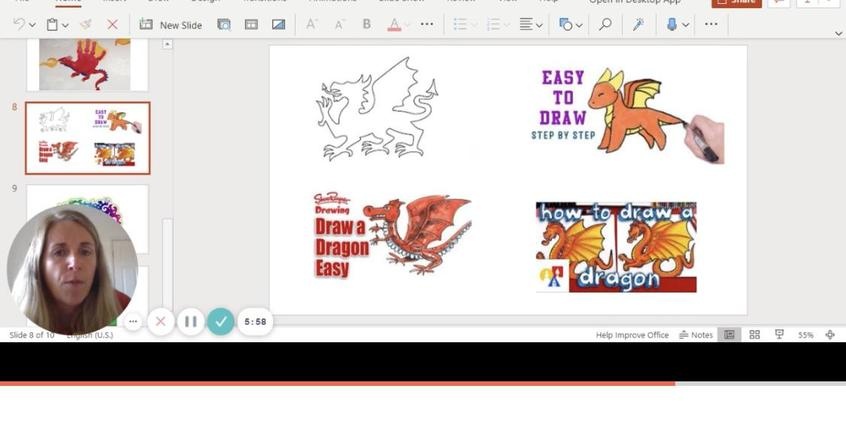Expand the Shapes dropdown arrow
Screen dimensions: 846x425
pos(579,25)
